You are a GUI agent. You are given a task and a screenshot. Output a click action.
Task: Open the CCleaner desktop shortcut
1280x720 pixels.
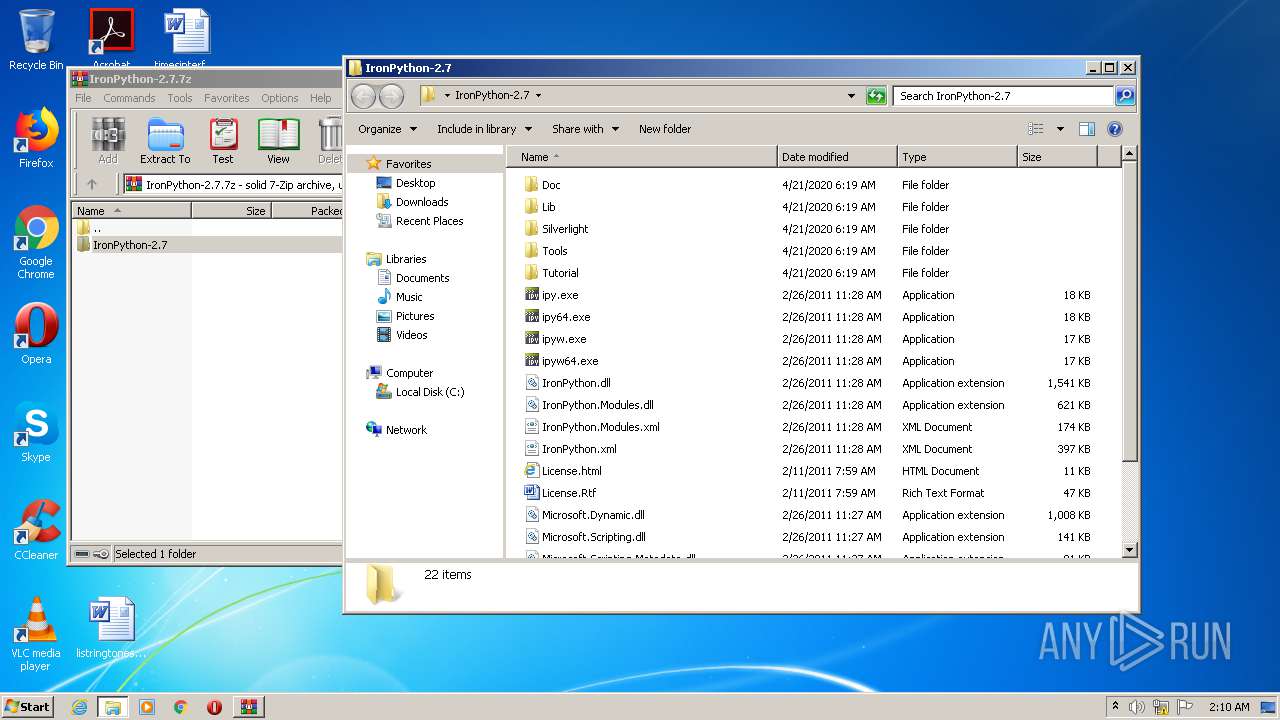point(36,530)
